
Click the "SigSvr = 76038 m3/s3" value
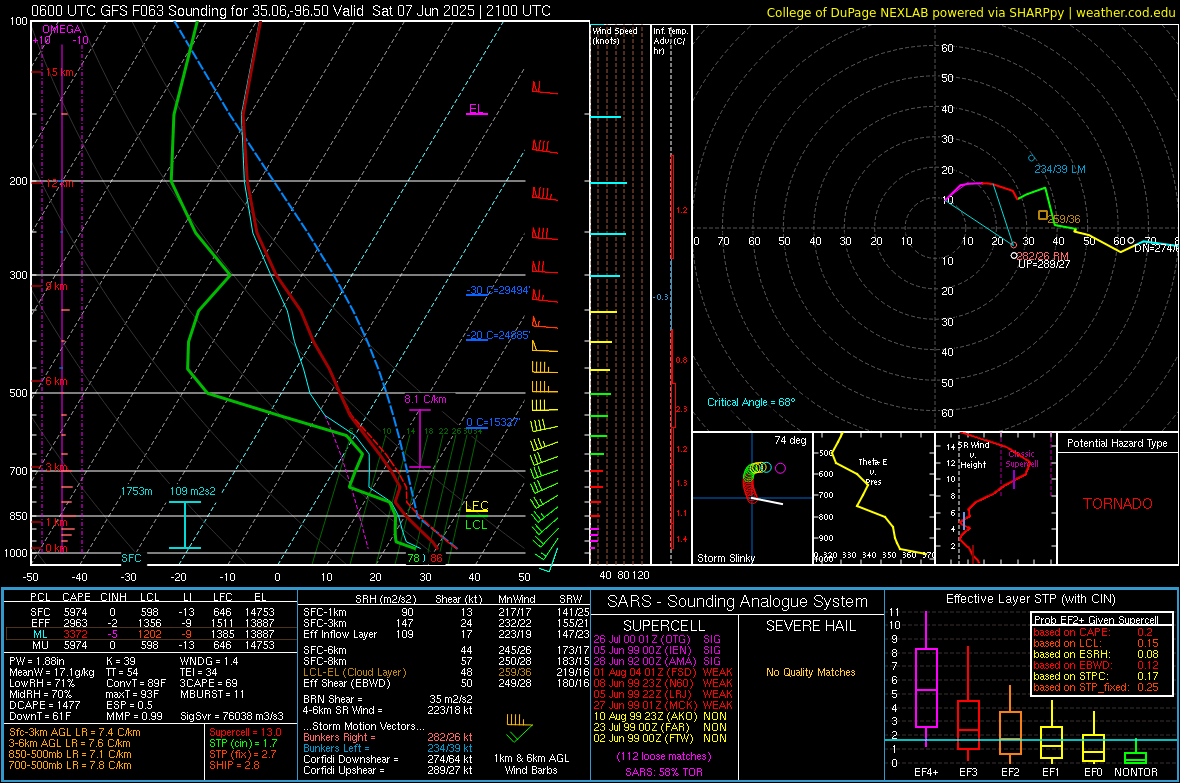pyautogui.click(x=232, y=716)
